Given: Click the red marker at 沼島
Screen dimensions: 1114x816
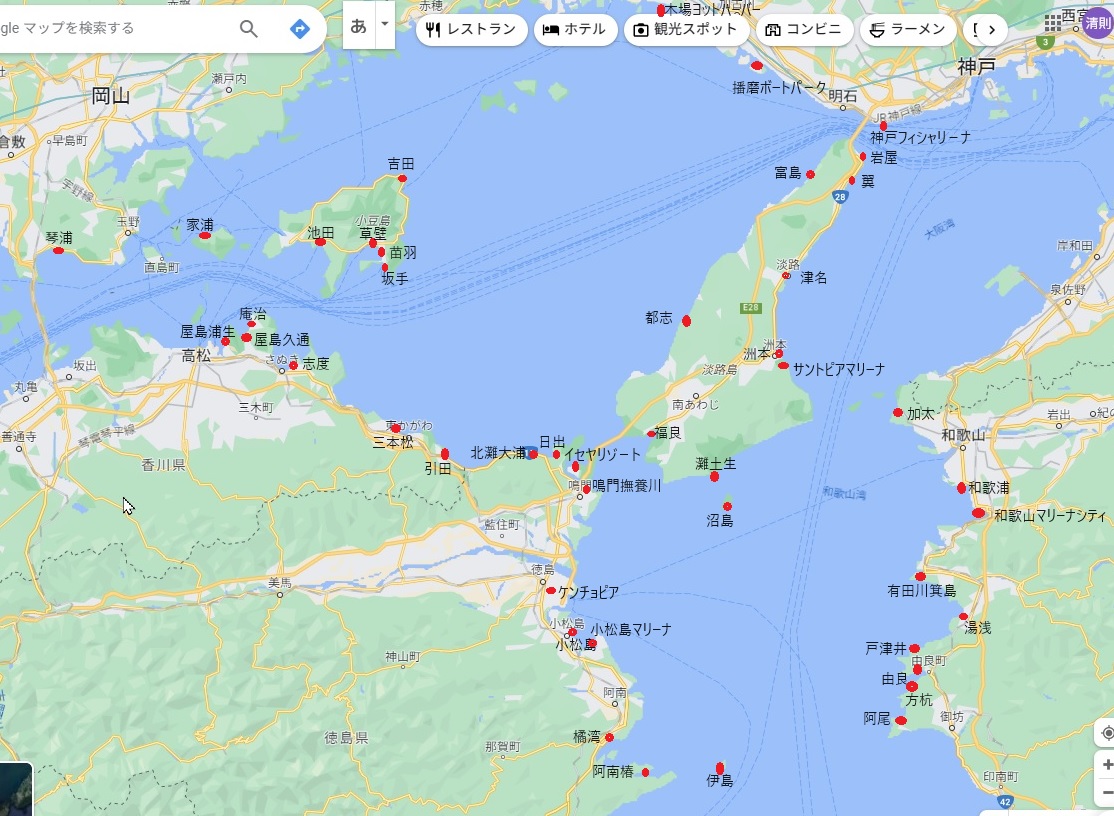Looking at the screenshot, I should click(x=727, y=506).
